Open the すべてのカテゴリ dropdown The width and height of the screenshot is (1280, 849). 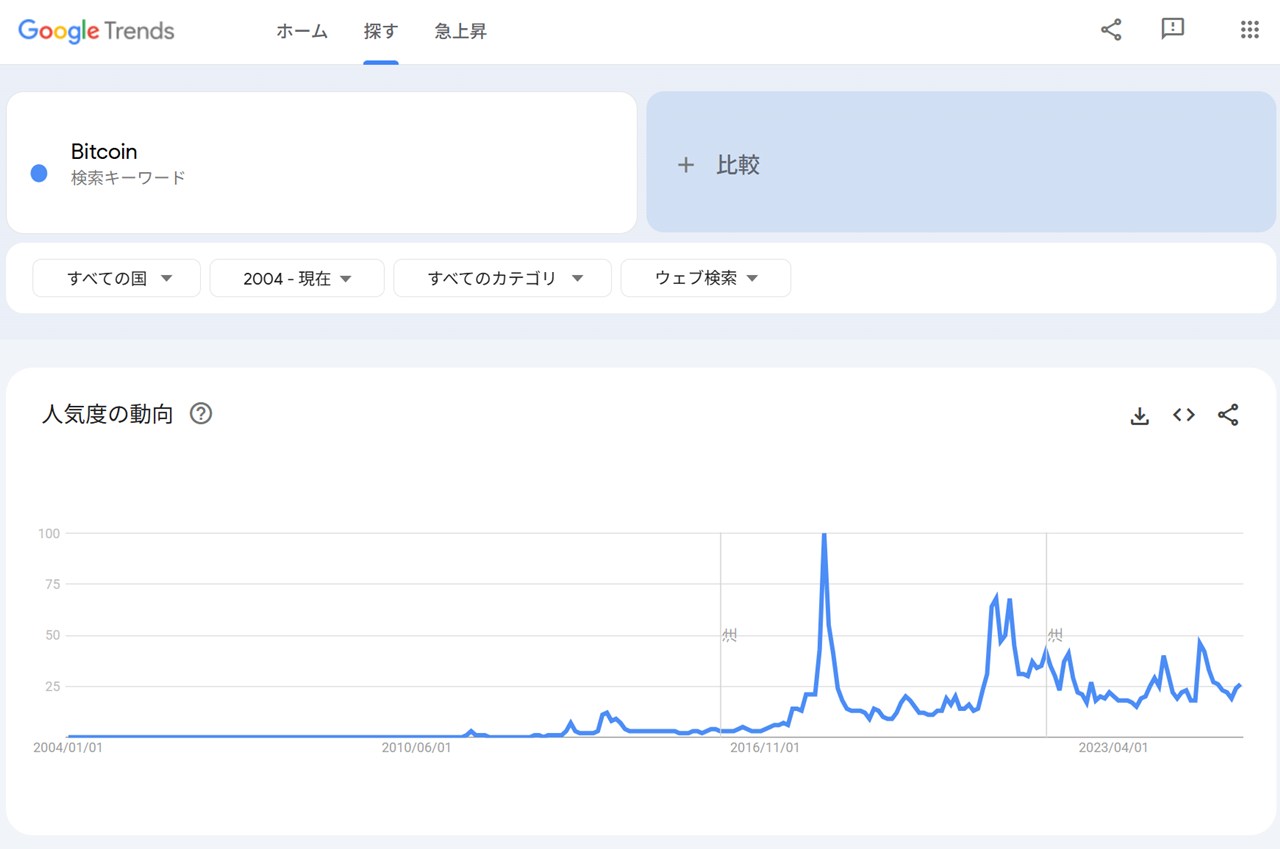coord(502,278)
